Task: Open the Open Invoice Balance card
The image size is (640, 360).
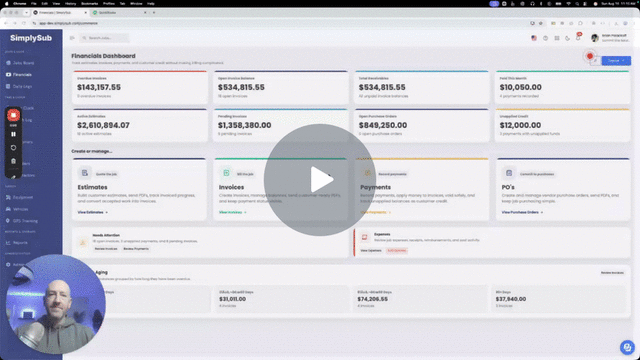Action: pyautogui.click(x=280, y=87)
